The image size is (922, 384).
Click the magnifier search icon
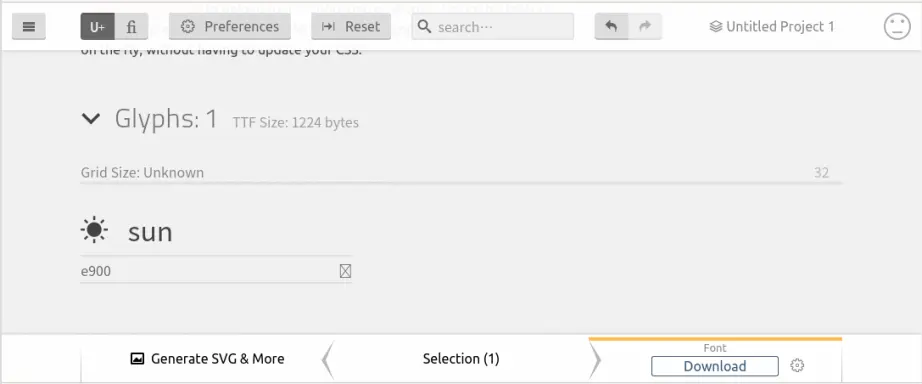coord(425,26)
